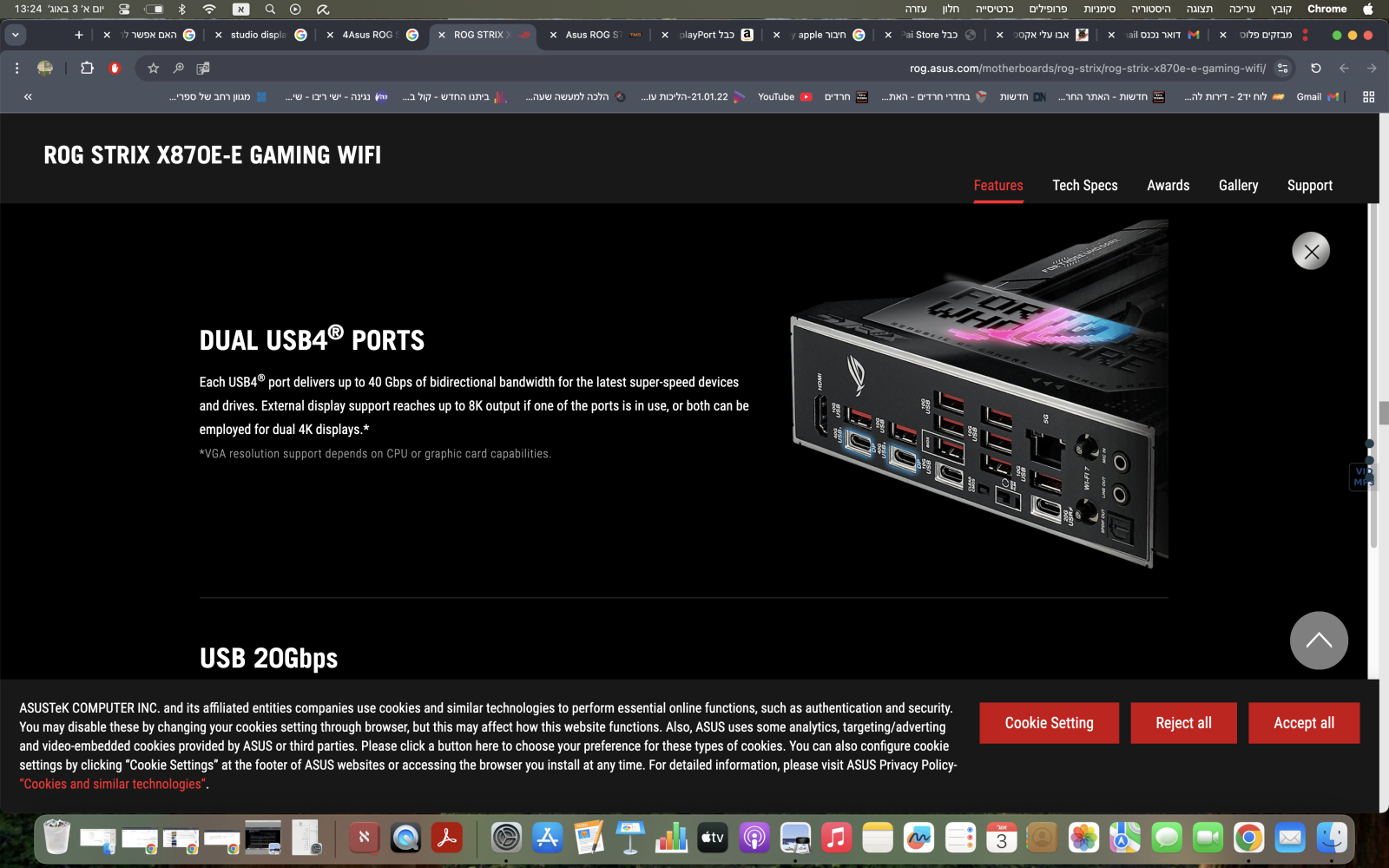The width and height of the screenshot is (1389, 868).
Task: Click the translate page icon
Action: [x=203, y=69]
